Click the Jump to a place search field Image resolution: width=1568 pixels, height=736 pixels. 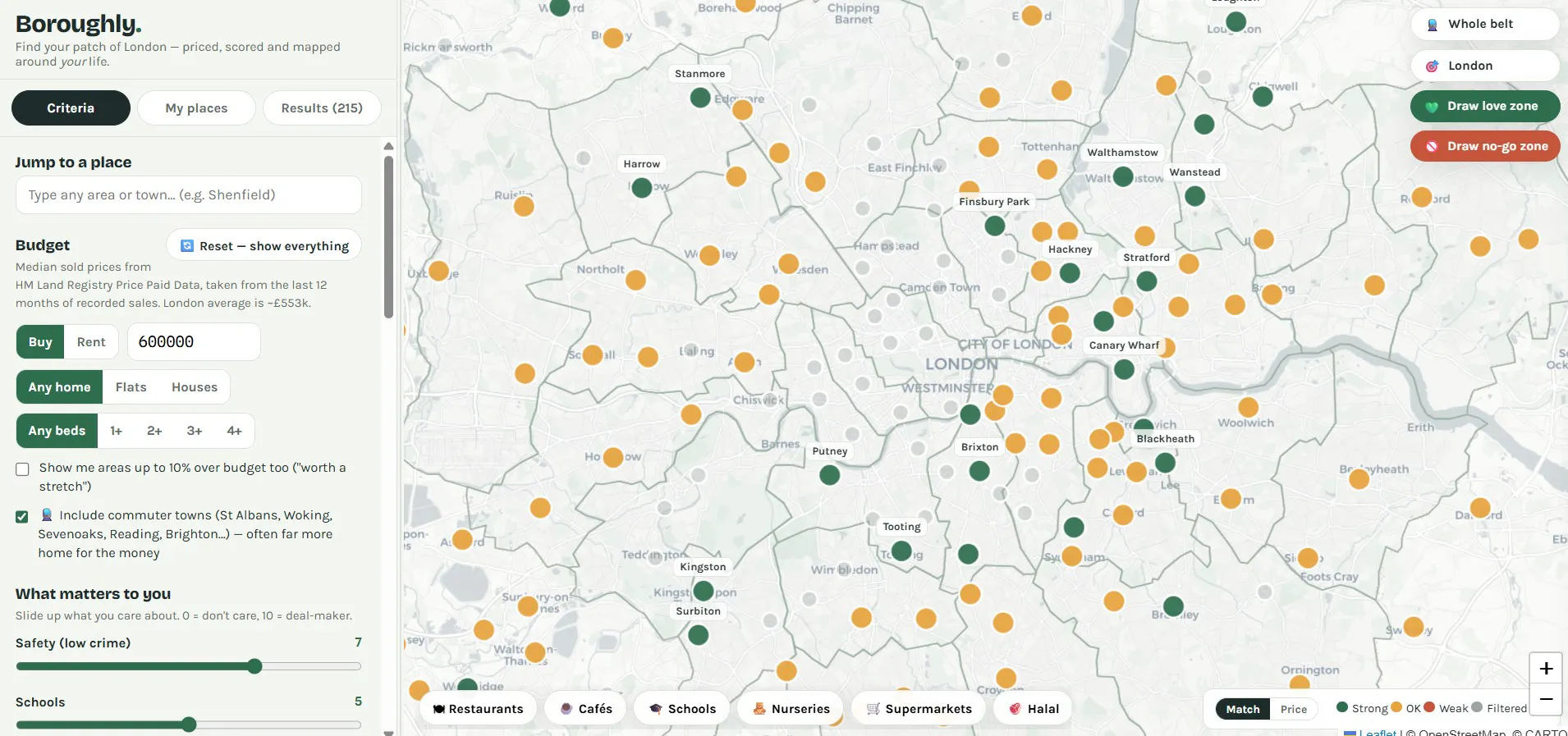tap(189, 195)
